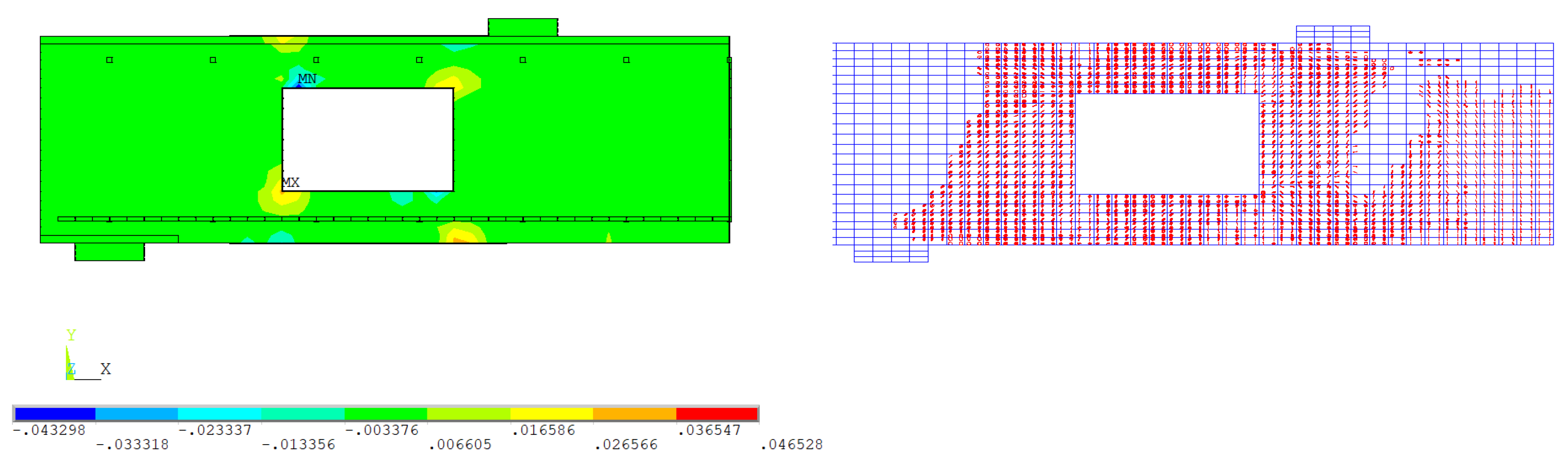Click the top loading block in mesh plot
The height and width of the screenshot is (471, 1568).
point(1333,34)
